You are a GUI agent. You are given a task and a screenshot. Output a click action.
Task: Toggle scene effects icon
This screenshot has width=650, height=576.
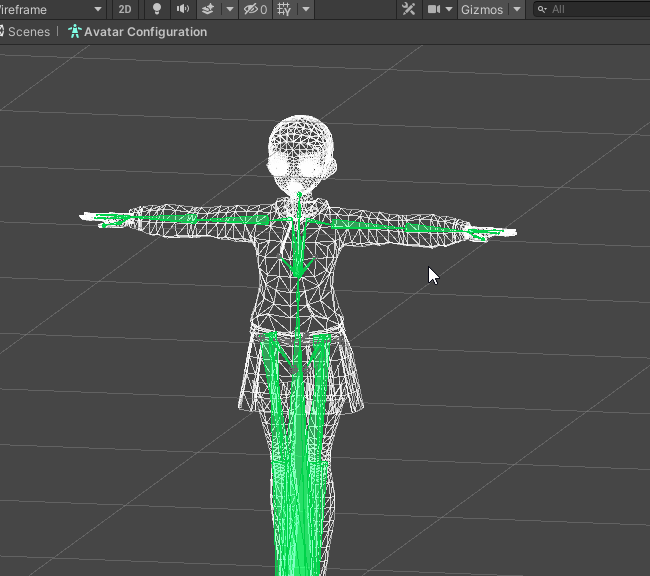[x=208, y=9]
